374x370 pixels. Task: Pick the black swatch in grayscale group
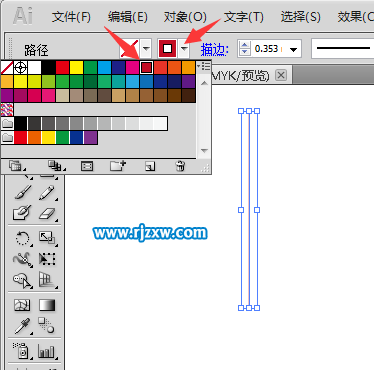21,124
